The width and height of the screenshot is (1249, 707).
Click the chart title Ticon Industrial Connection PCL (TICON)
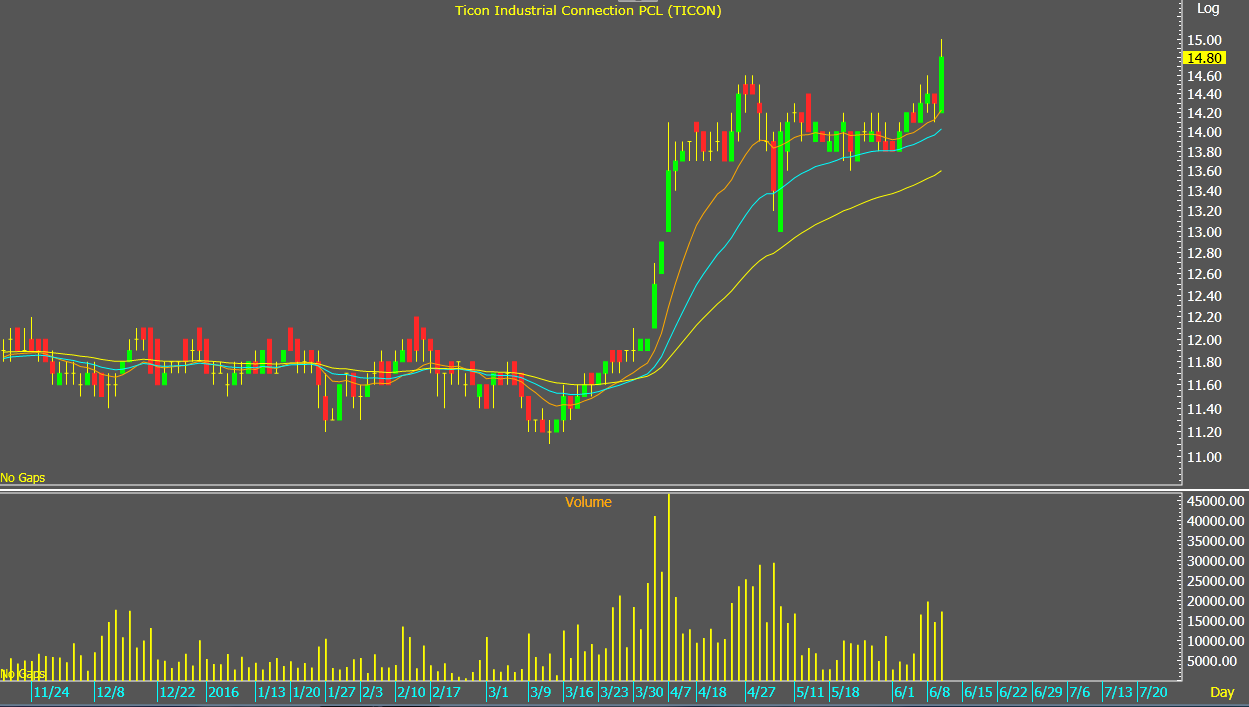(x=588, y=10)
